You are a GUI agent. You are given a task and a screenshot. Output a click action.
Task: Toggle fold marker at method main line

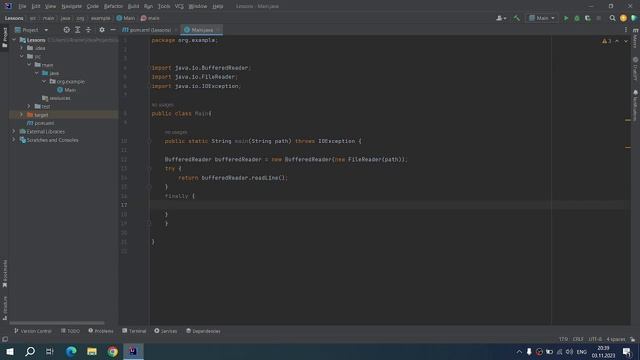pos(149,141)
